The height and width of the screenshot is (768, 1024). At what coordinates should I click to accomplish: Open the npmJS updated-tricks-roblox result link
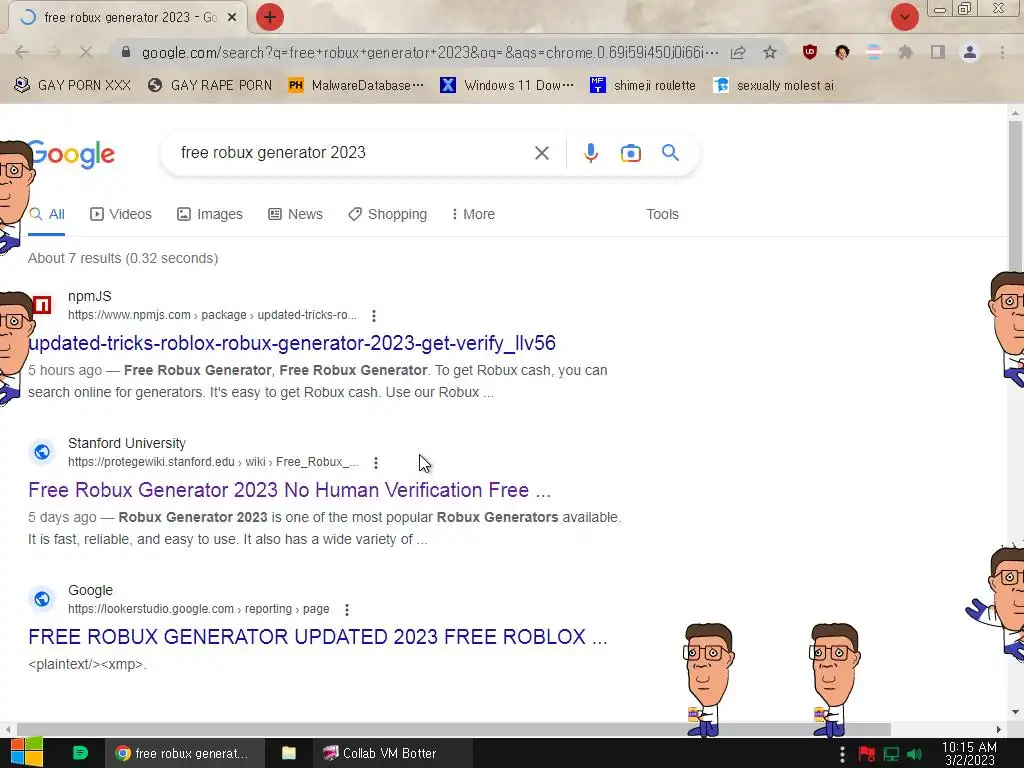tap(292, 343)
